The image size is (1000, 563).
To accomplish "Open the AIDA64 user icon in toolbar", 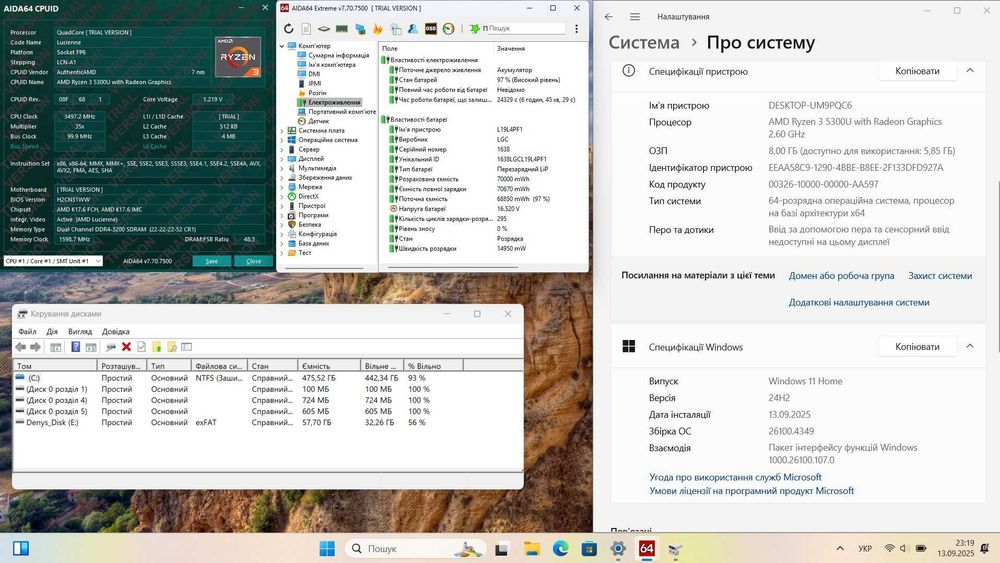I will (413, 29).
